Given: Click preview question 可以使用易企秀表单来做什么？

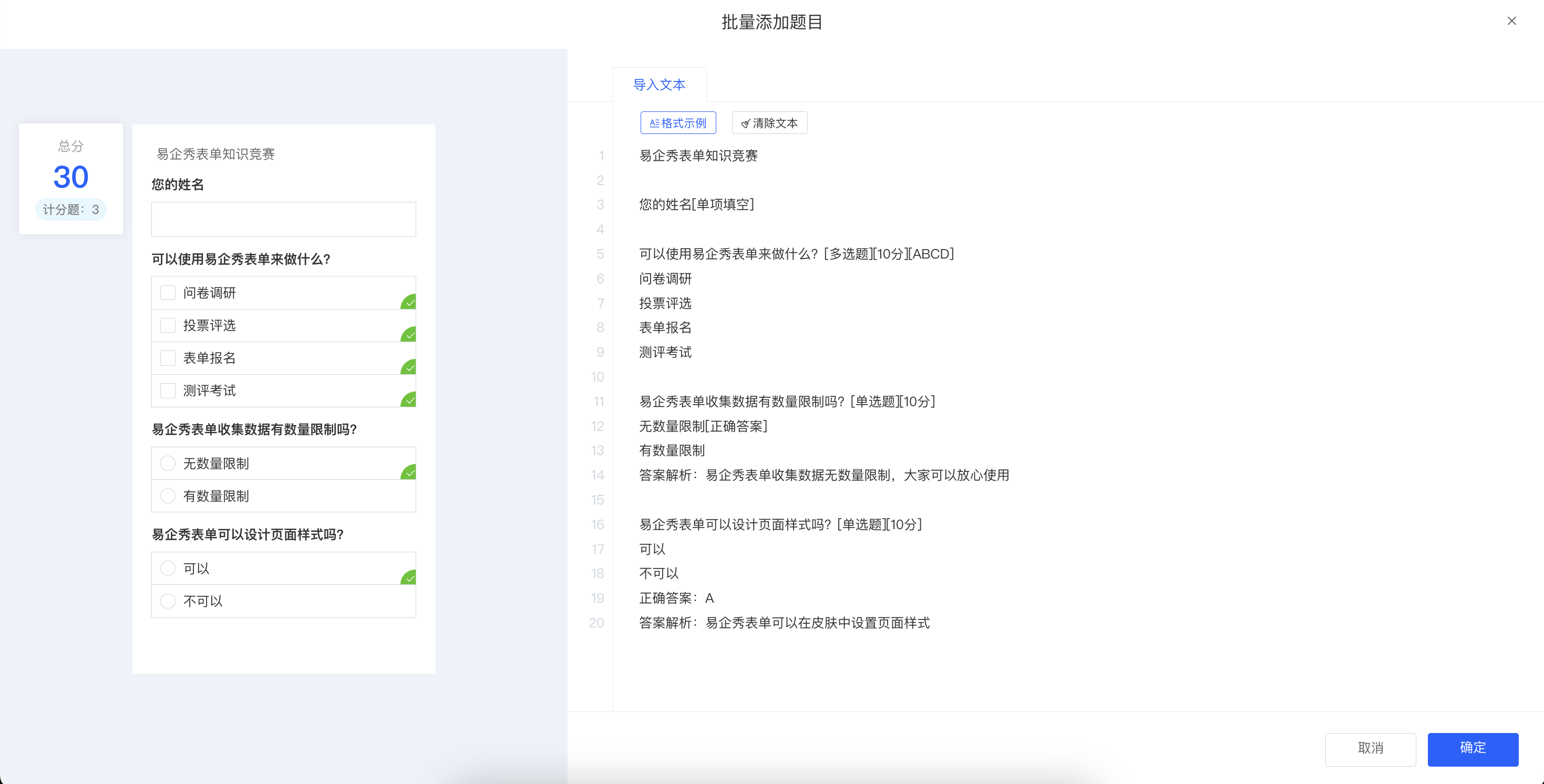Looking at the screenshot, I should 241,259.
